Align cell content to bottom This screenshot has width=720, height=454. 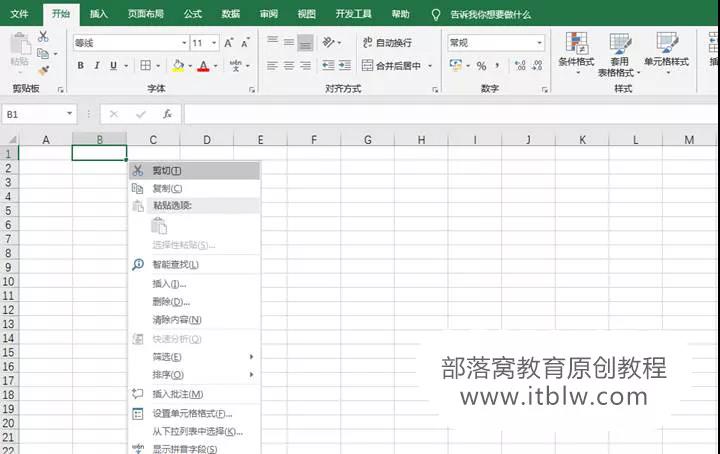305,43
